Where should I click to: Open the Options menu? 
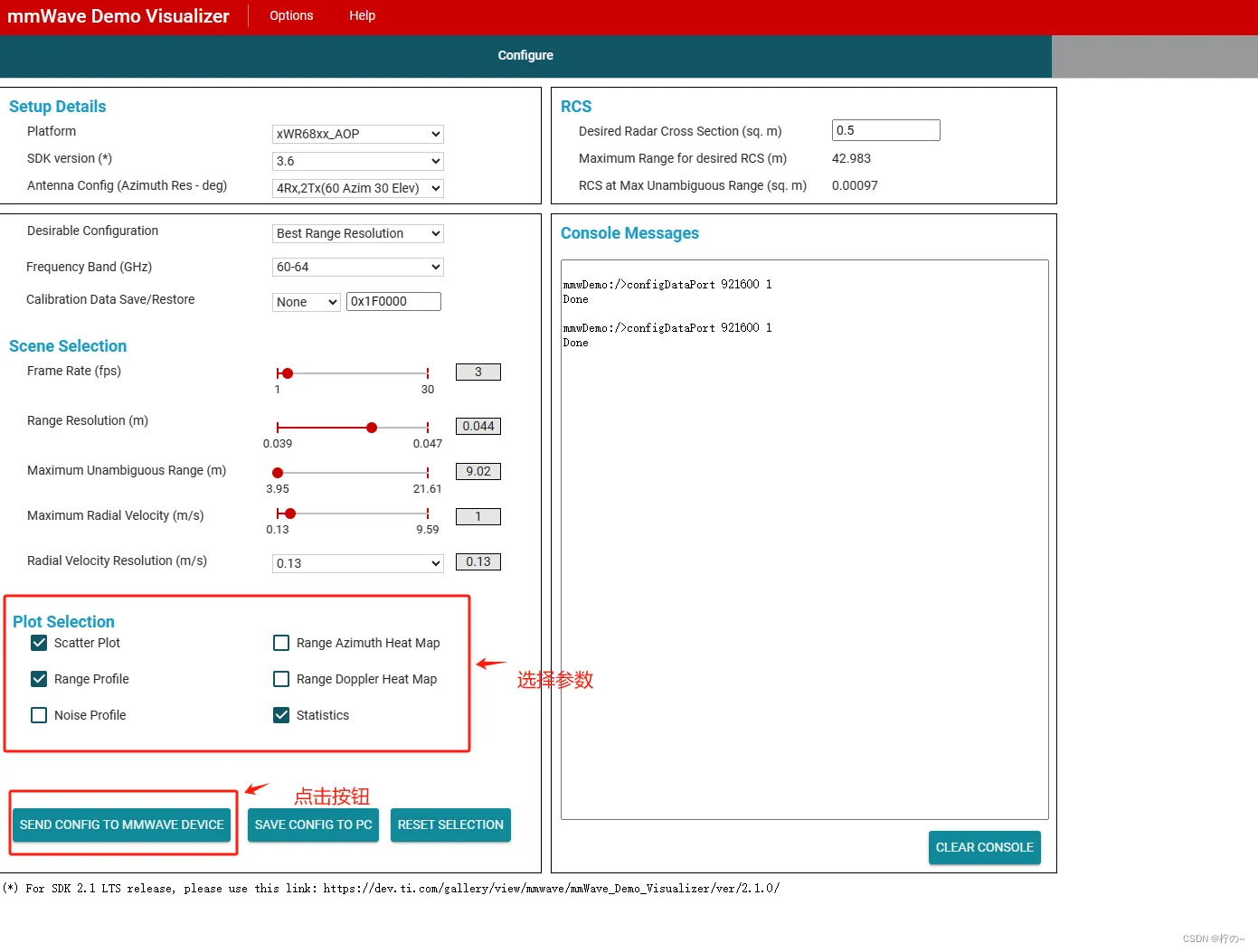pyautogui.click(x=291, y=15)
